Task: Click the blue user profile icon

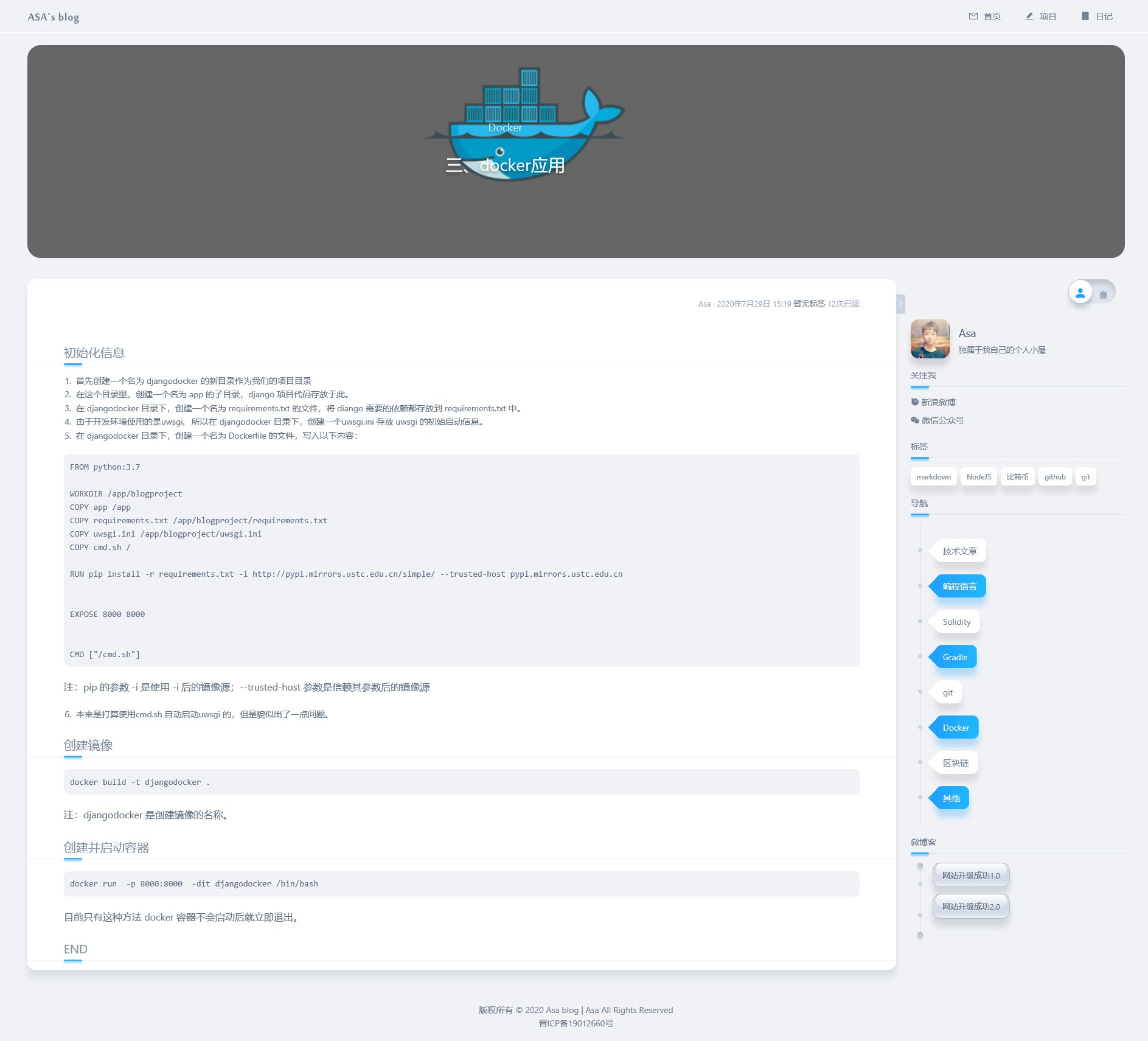Action: tap(1080, 293)
